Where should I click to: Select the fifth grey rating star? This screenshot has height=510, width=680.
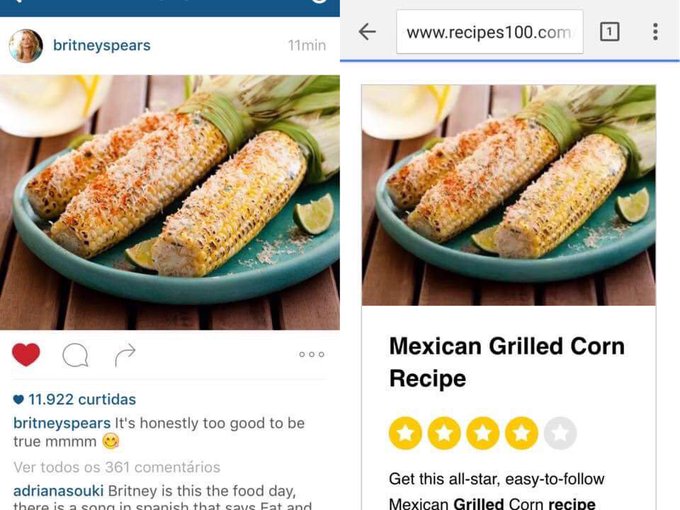pos(560,433)
